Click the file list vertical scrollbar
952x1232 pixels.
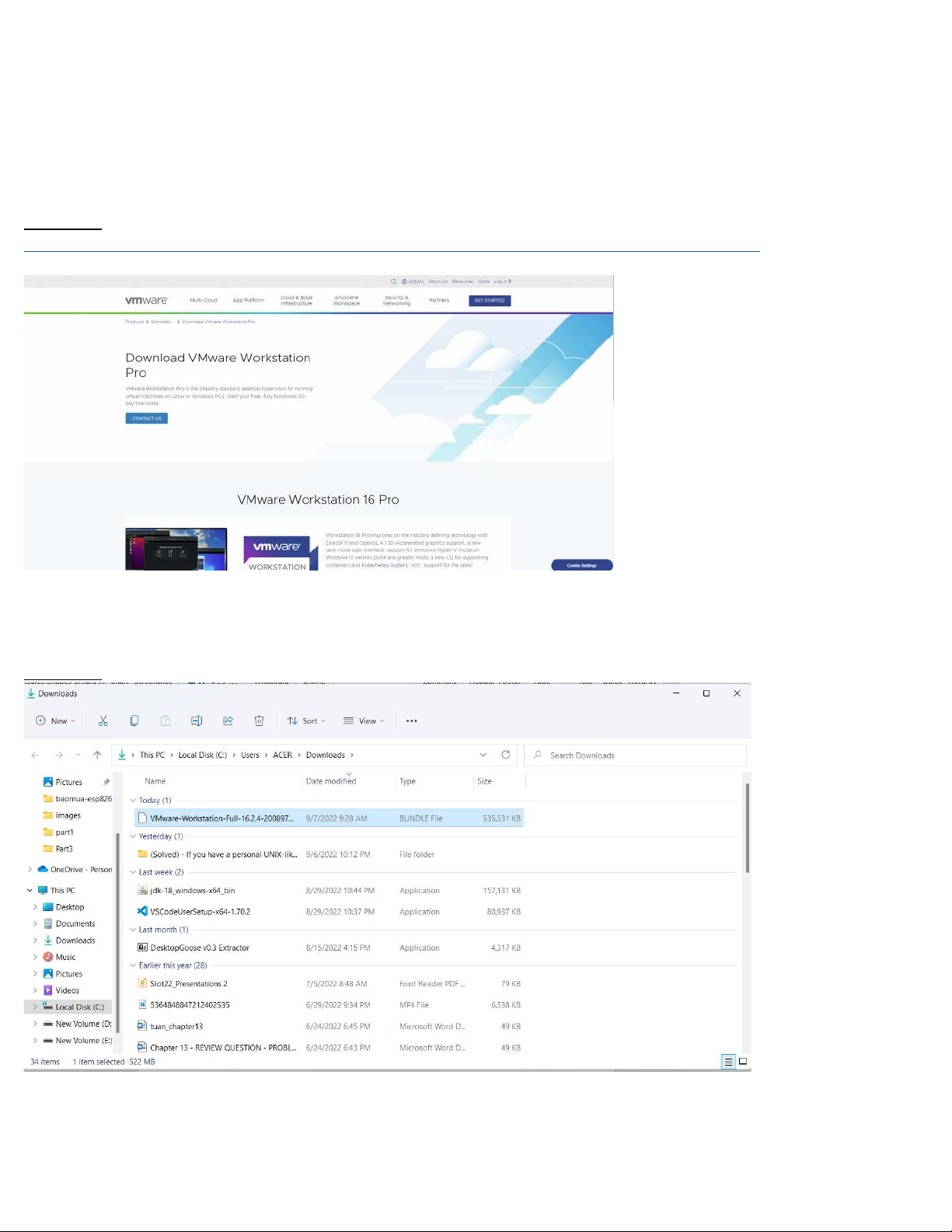pos(748,828)
